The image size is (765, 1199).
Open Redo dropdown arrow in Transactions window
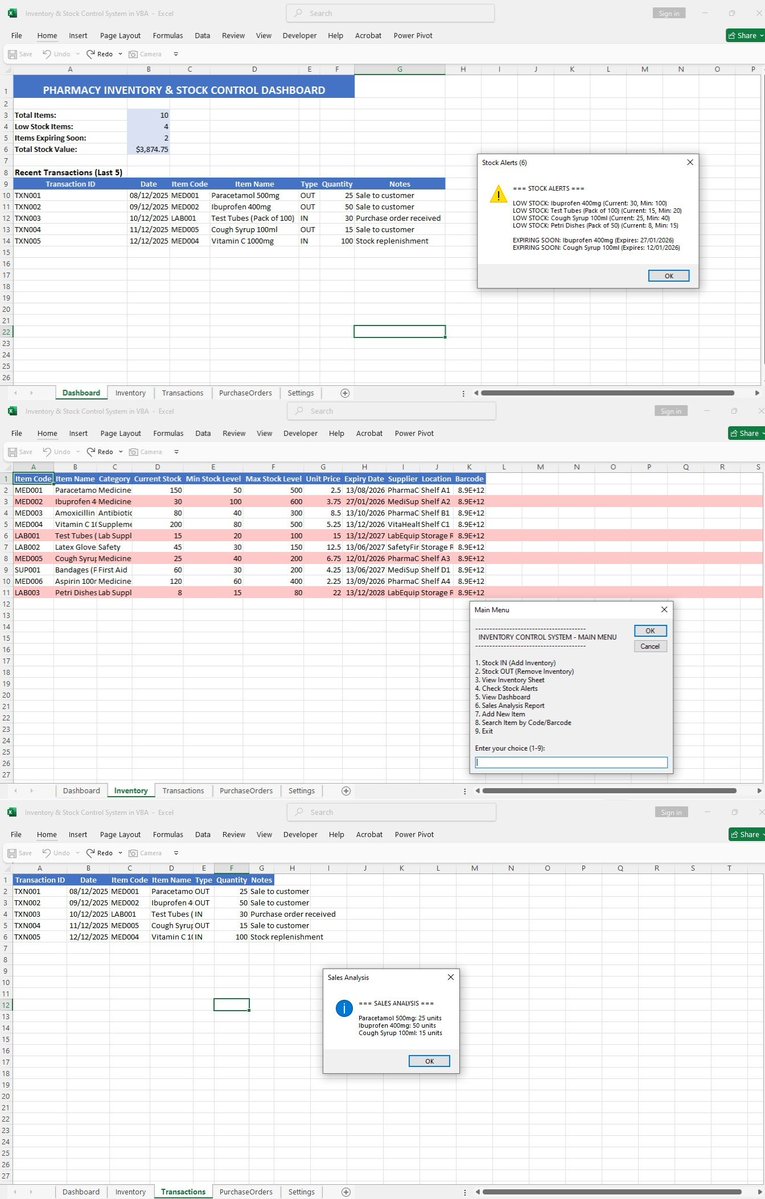tap(120, 853)
